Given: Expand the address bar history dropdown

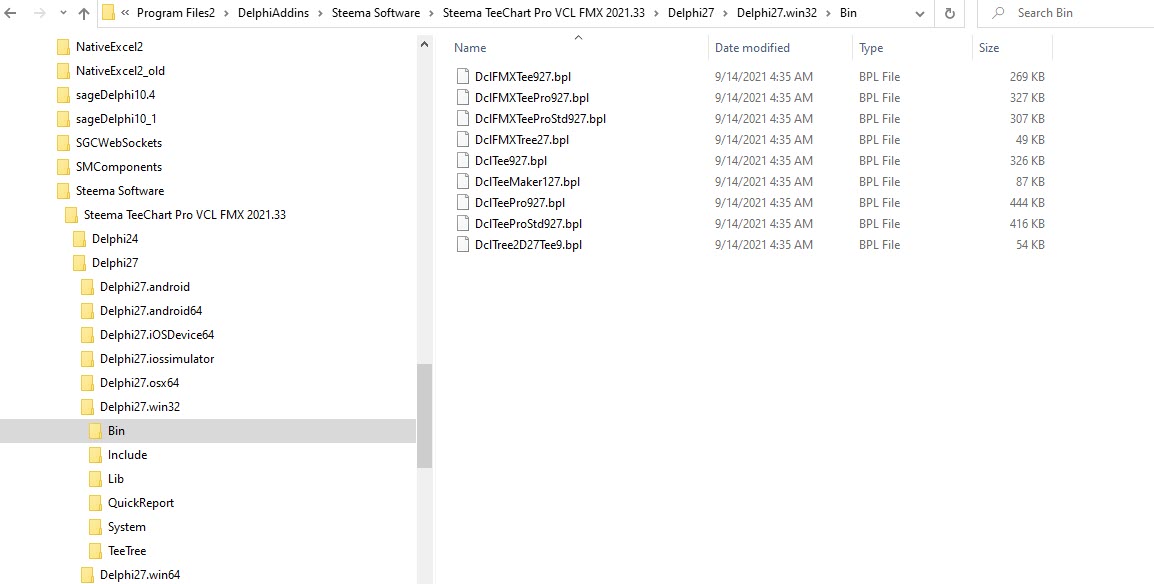Looking at the screenshot, I should click(920, 13).
